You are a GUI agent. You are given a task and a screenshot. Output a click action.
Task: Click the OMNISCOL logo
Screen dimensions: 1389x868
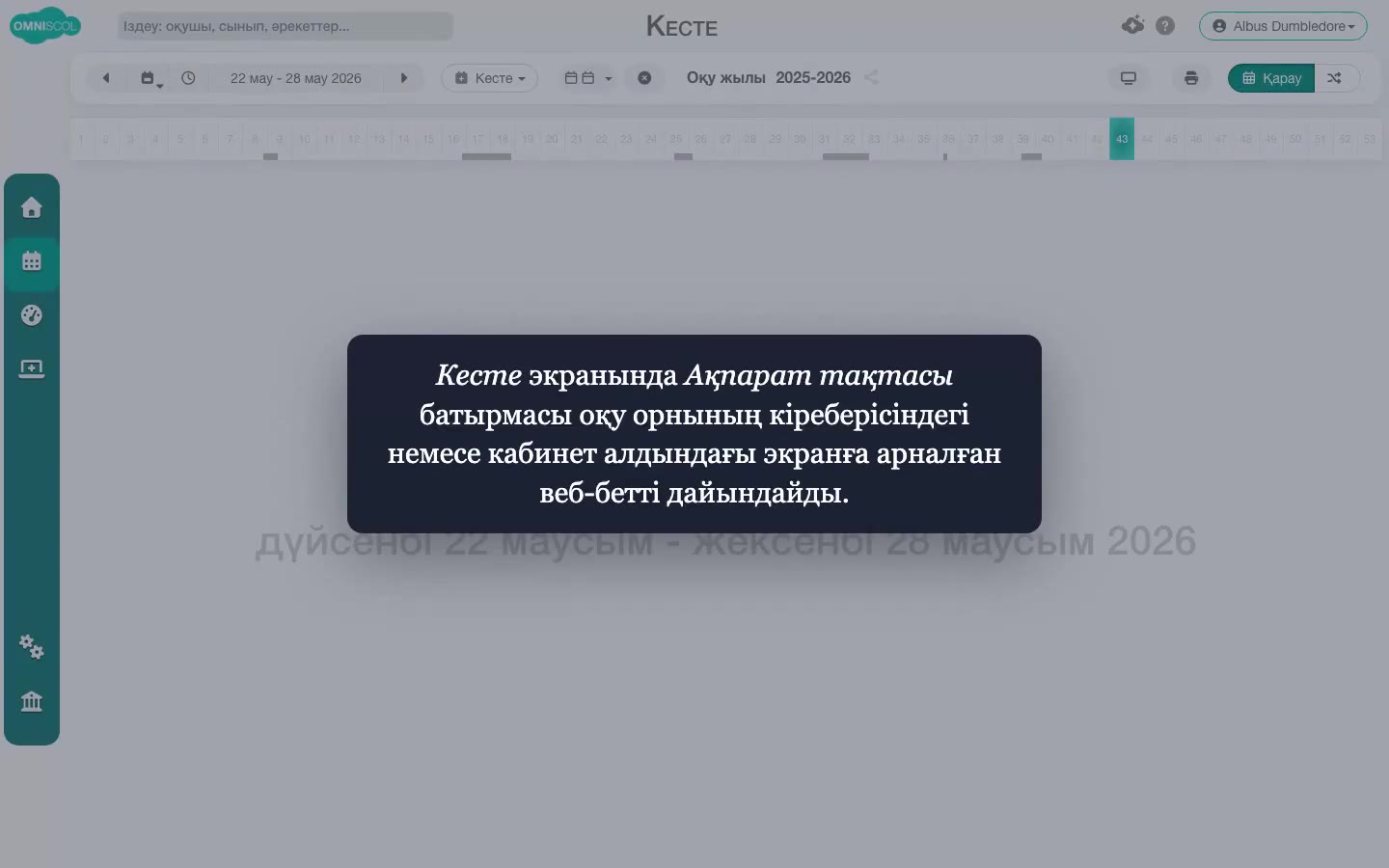(45, 26)
